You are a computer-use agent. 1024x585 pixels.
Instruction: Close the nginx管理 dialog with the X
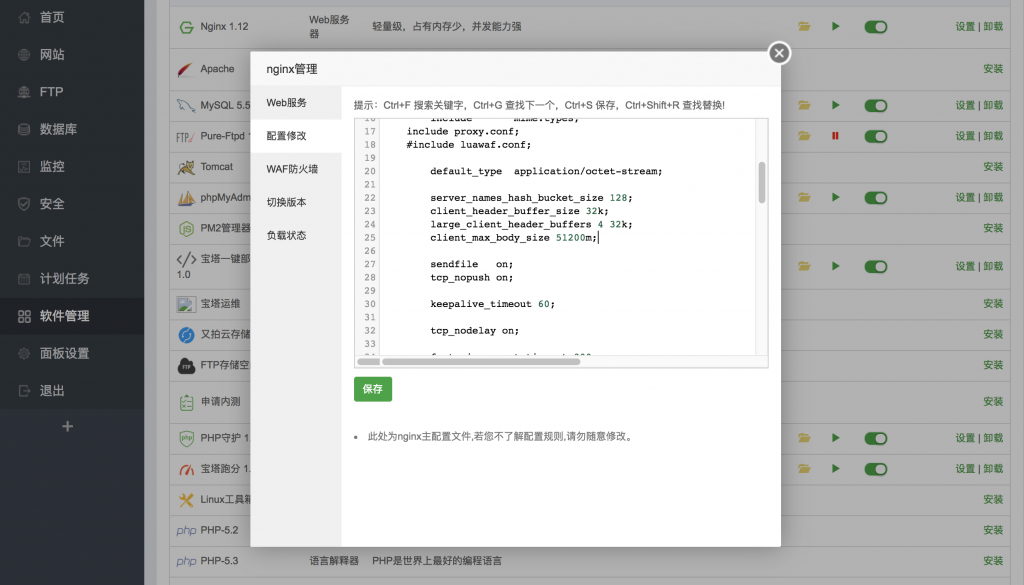[779, 54]
